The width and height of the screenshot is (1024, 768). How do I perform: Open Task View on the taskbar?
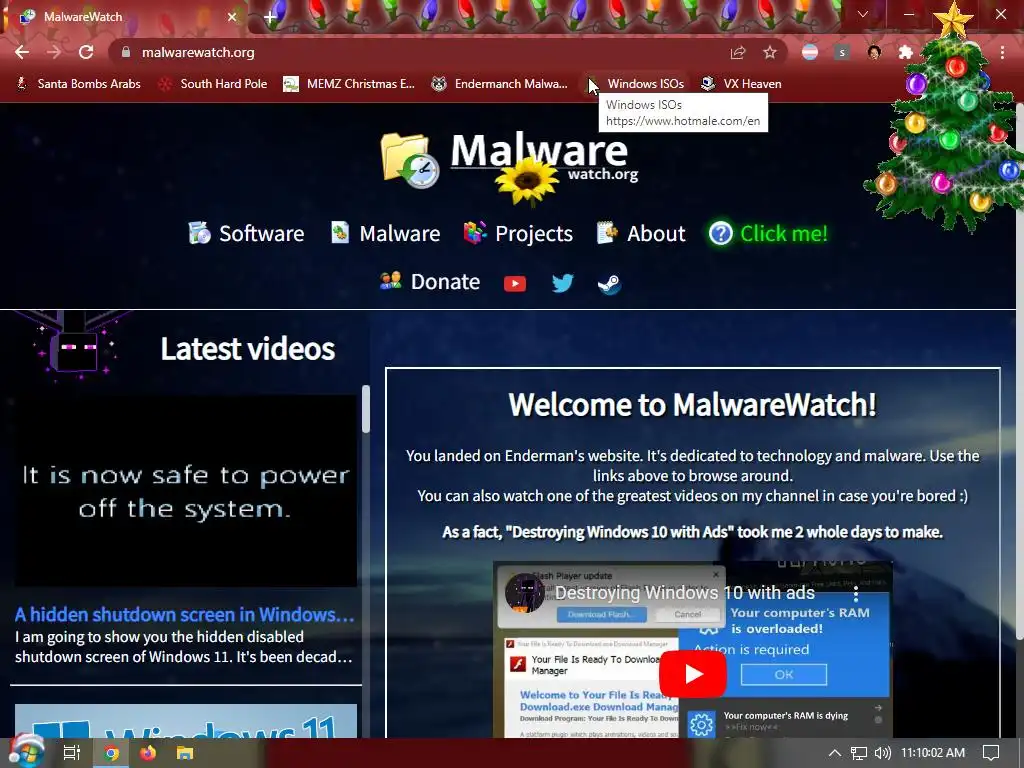click(x=72, y=753)
